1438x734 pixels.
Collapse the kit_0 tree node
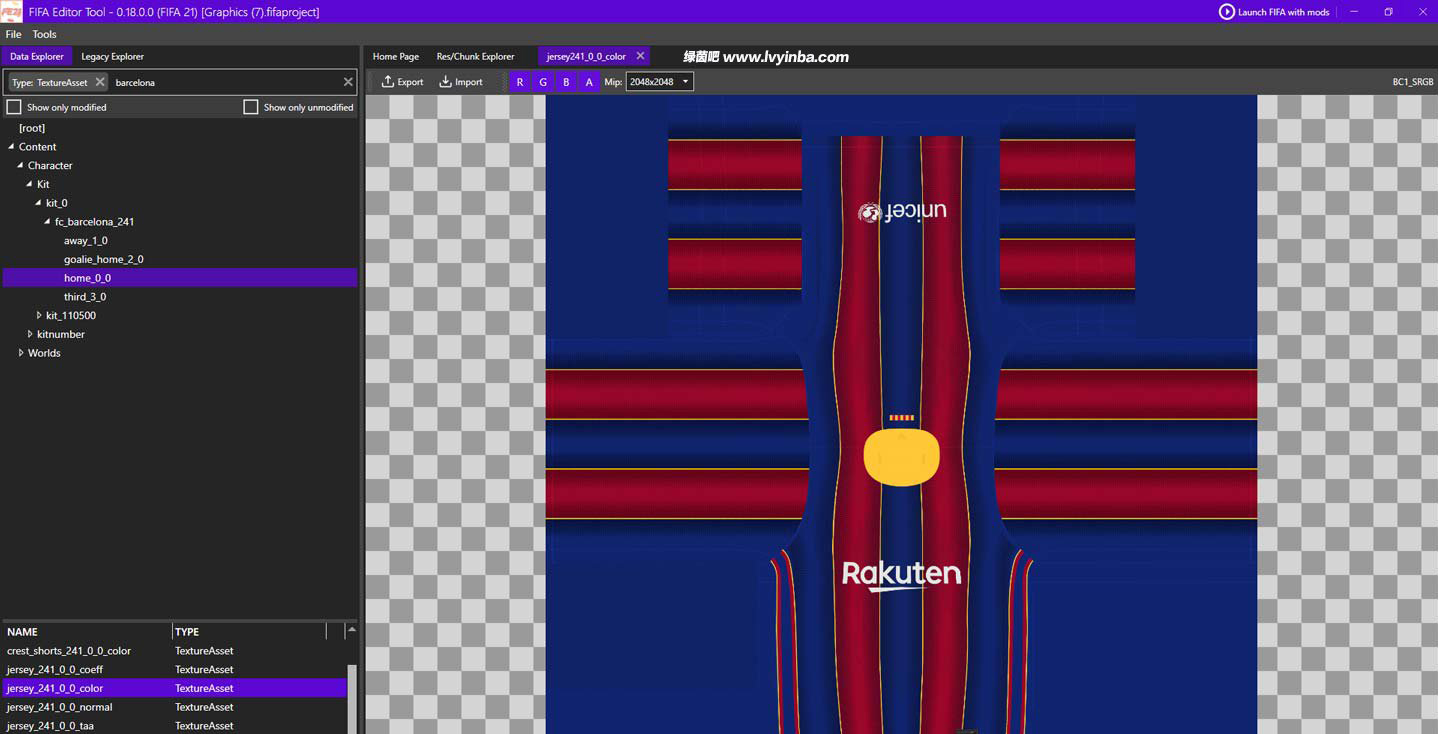pos(38,203)
